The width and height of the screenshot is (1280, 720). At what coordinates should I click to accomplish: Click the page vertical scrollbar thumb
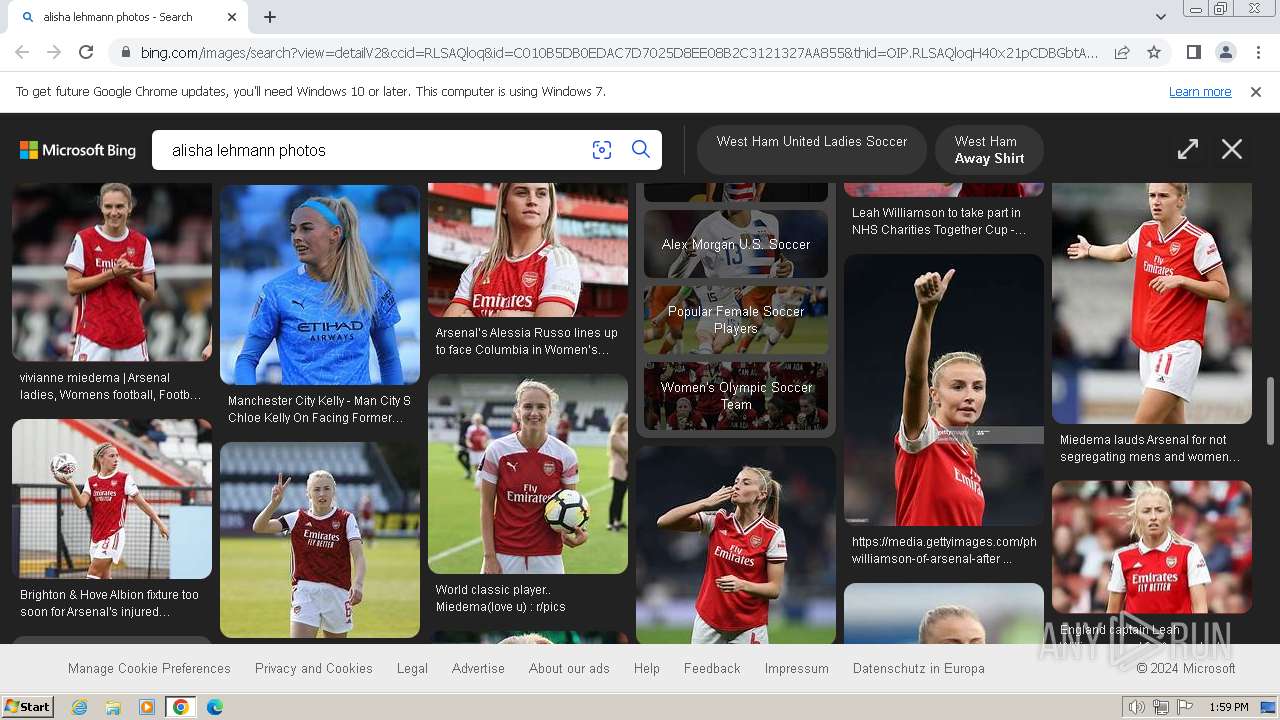pos(1271,410)
